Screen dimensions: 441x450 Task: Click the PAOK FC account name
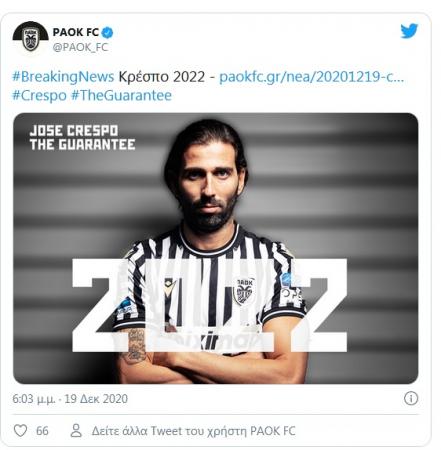(x=76, y=32)
